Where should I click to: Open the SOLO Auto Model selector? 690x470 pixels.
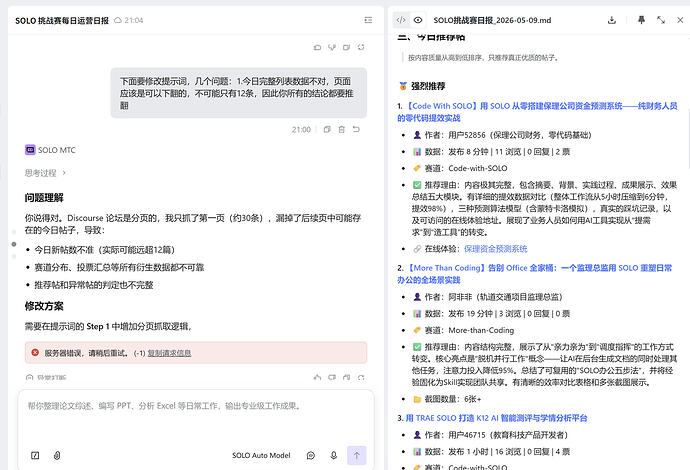click(261, 455)
